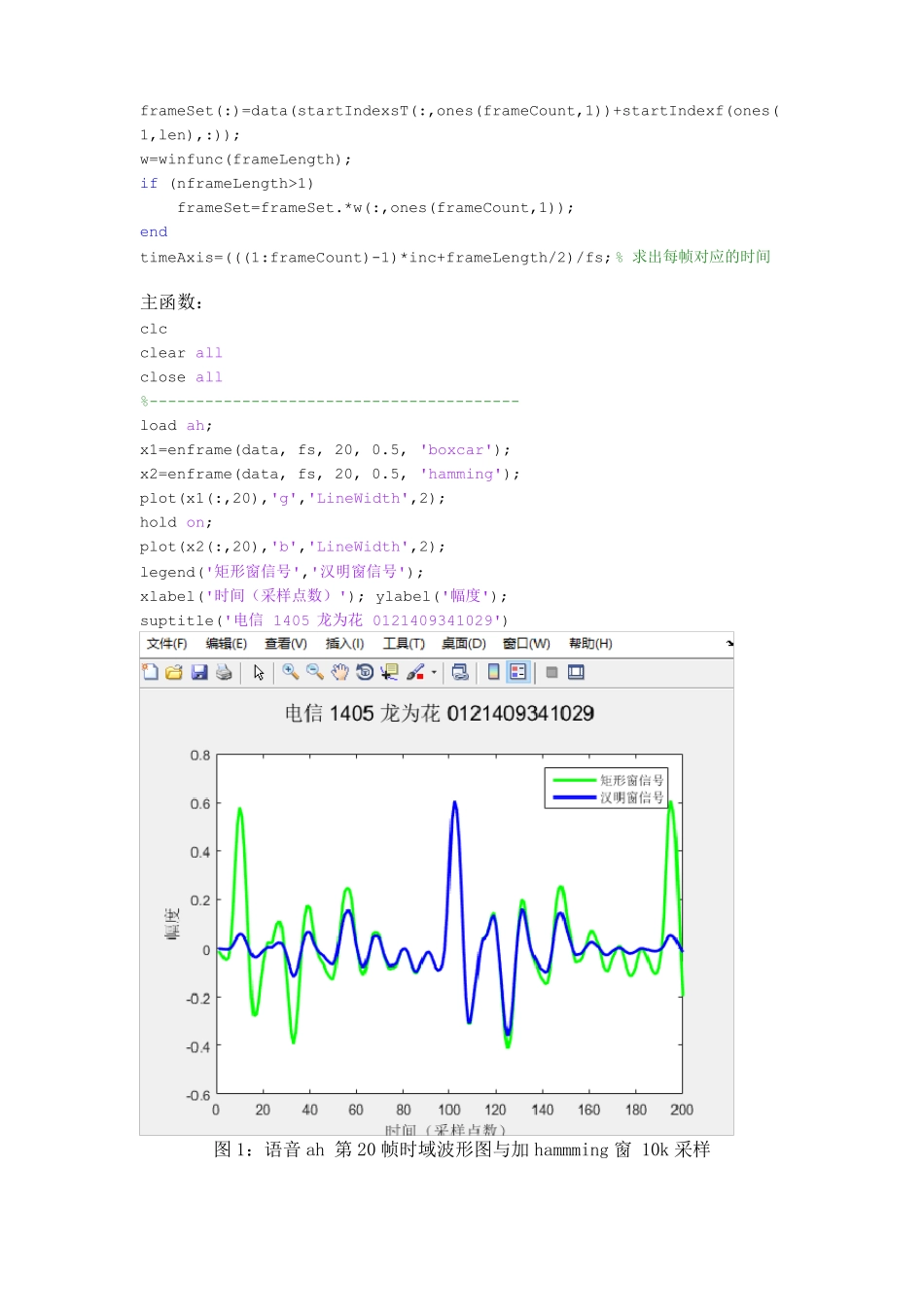Screen dimensions: 924x1307
Task: Click the x-axis tick value 100
Action: pyautogui.click(x=449, y=1110)
